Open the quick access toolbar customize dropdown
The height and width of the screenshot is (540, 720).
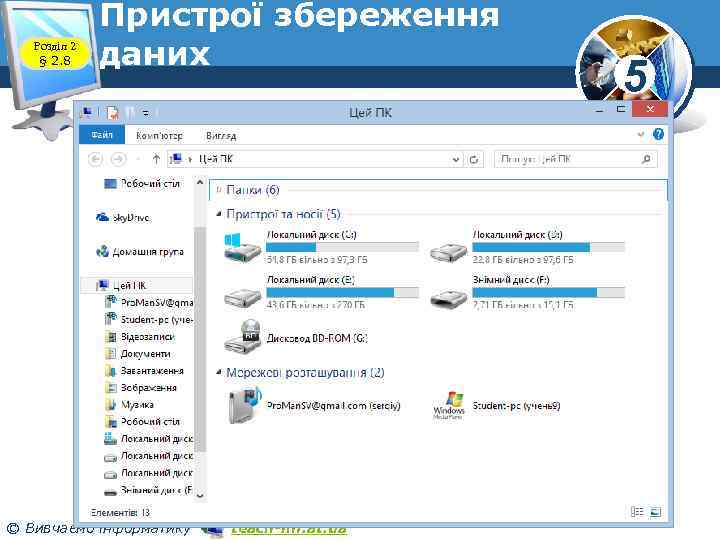[x=145, y=112]
